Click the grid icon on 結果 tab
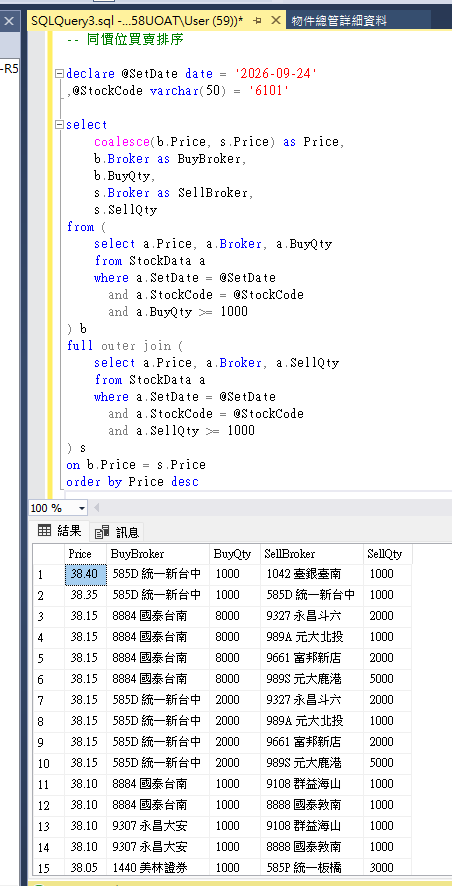The height and width of the screenshot is (886, 452). coord(45,531)
